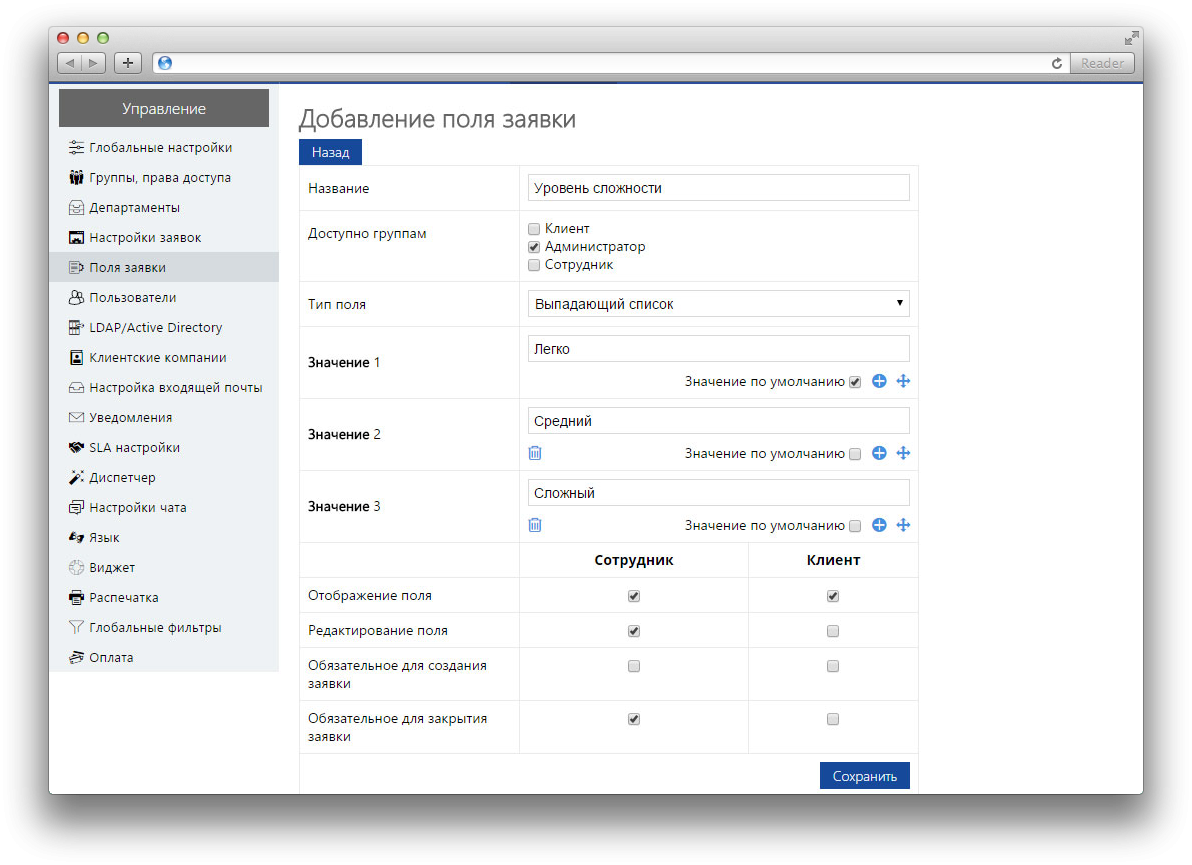Uncheck the Администратор group checkbox

point(534,247)
